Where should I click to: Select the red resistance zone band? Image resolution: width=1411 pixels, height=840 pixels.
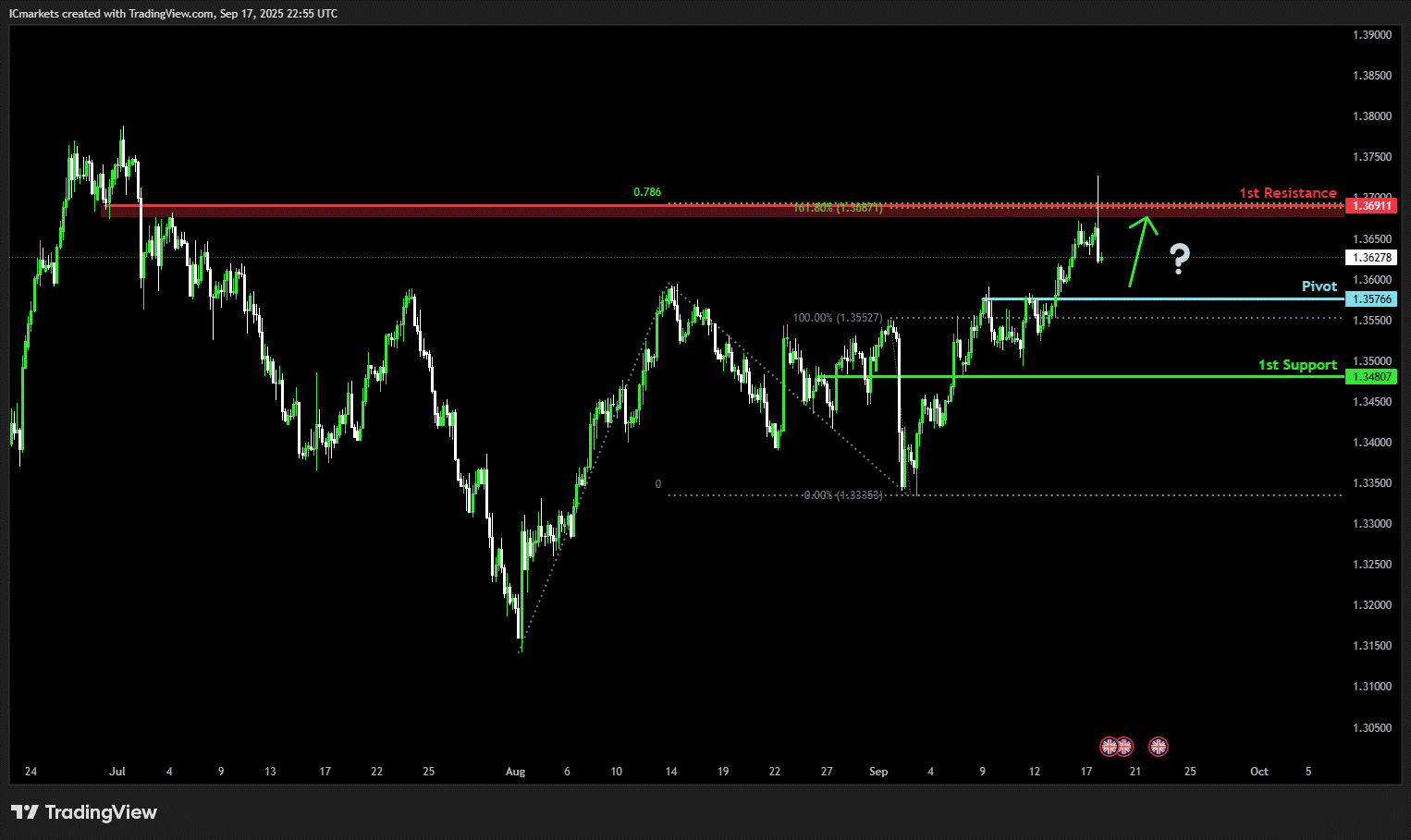pos(722,211)
